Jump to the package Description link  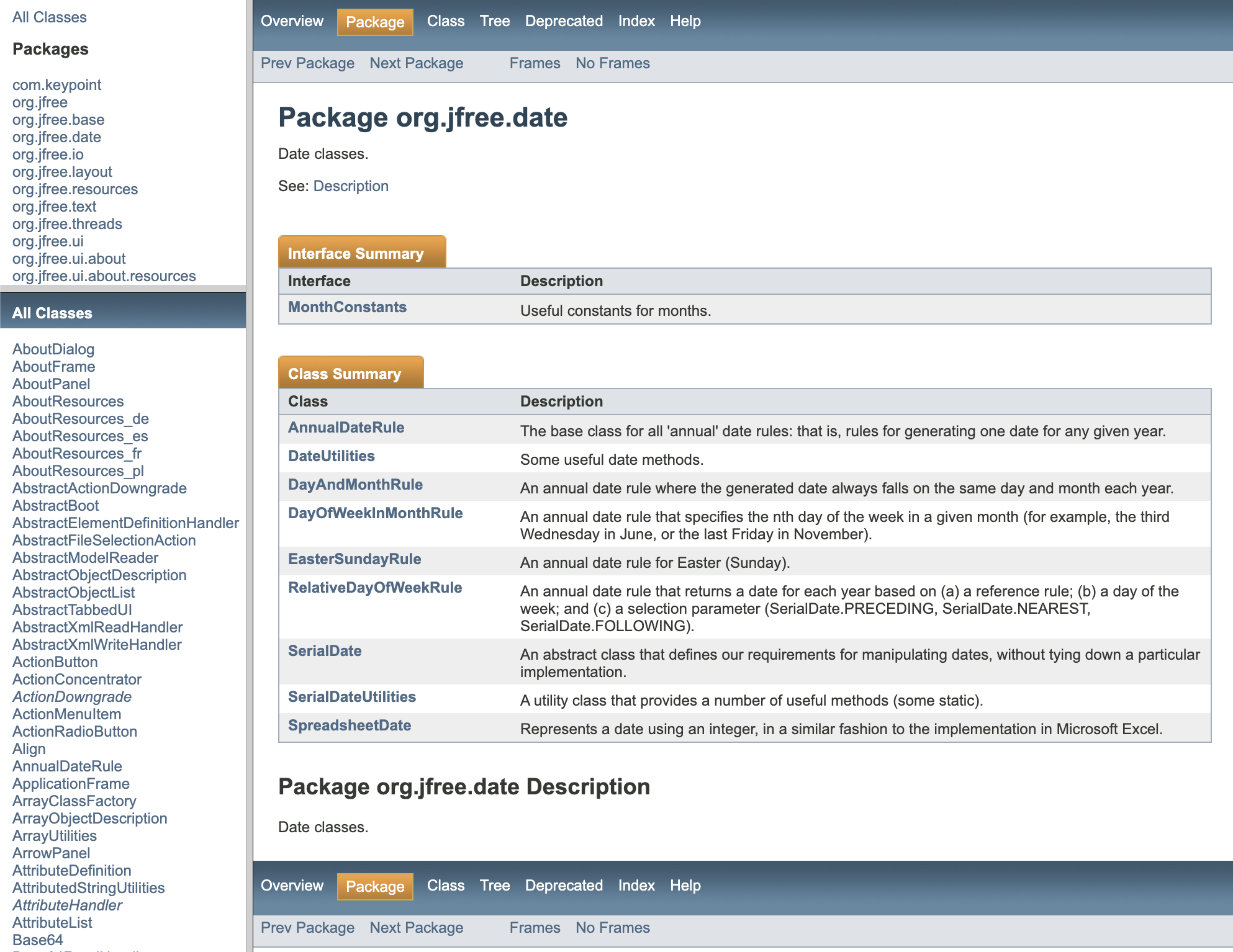pyautogui.click(x=350, y=186)
